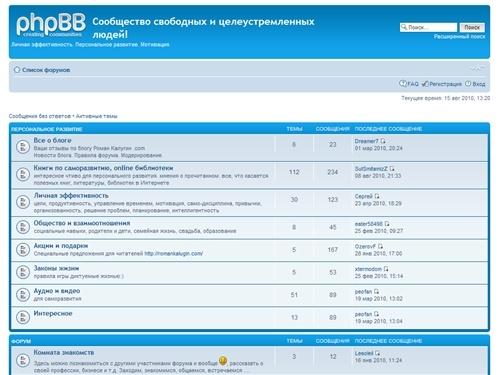The image size is (500, 375).
Task: View latest post icon next to Dreamer7
Action: tap(383, 141)
